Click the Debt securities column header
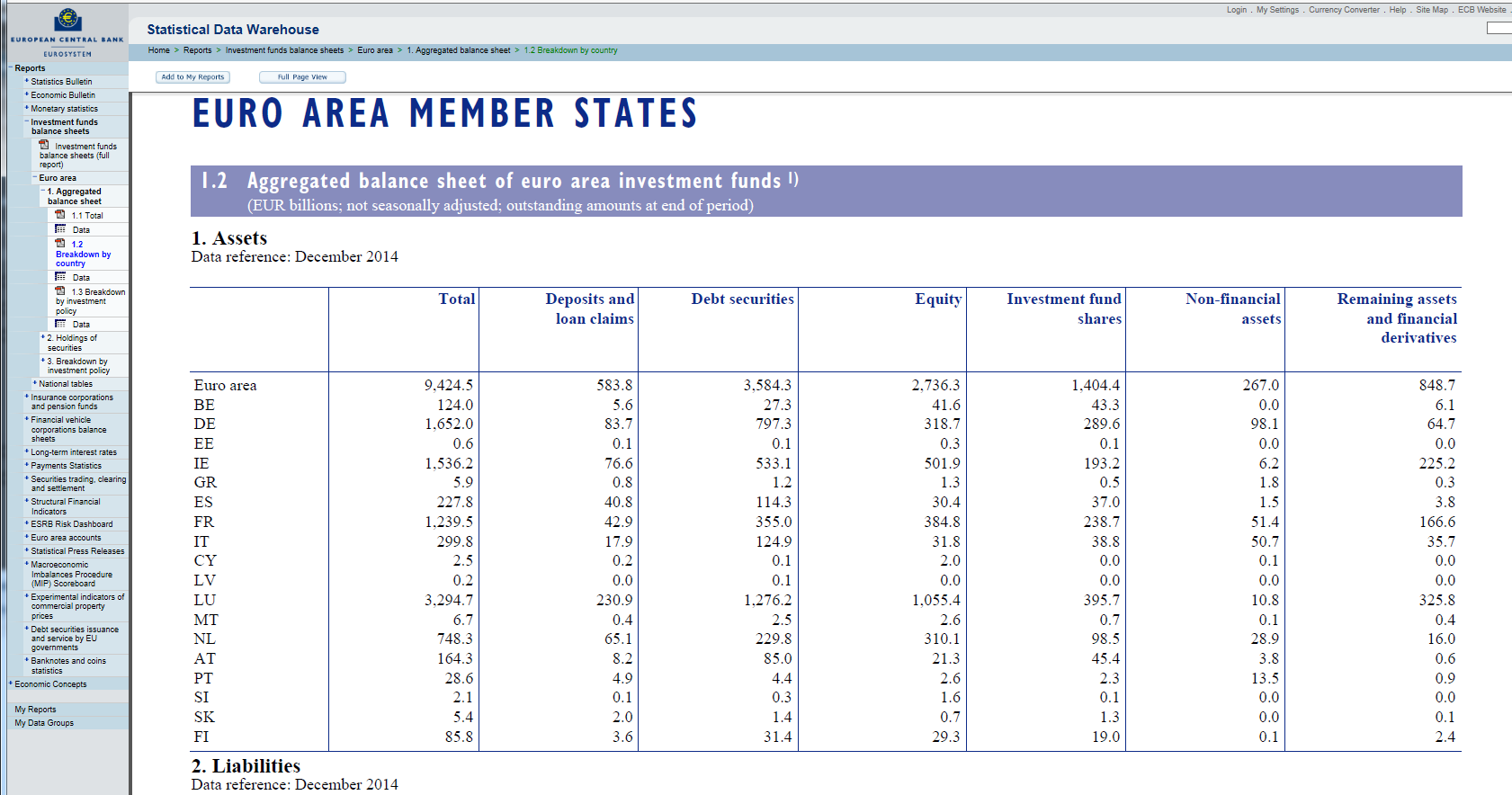The height and width of the screenshot is (795, 1512). click(743, 299)
